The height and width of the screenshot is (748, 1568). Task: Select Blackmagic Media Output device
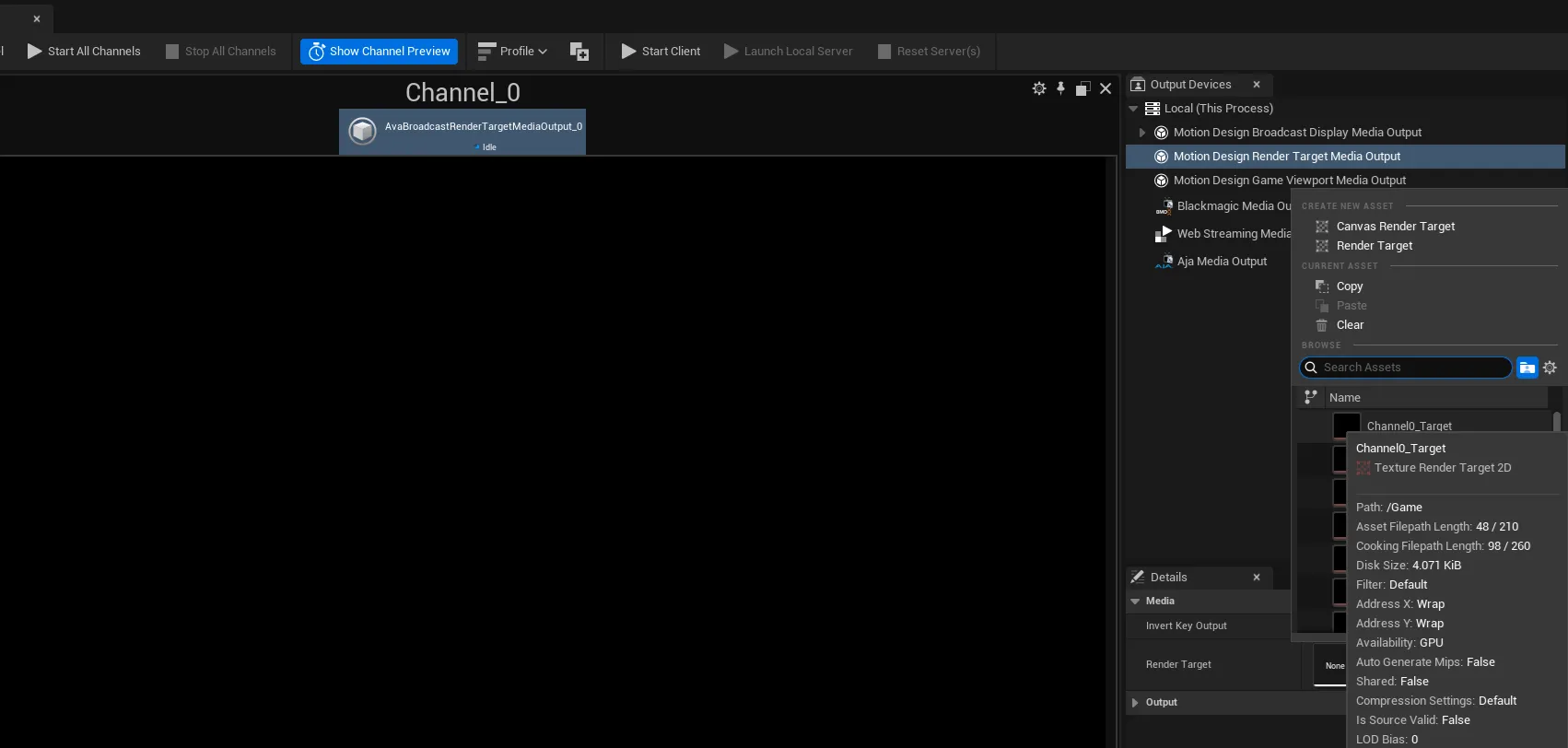[x=1234, y=206]
